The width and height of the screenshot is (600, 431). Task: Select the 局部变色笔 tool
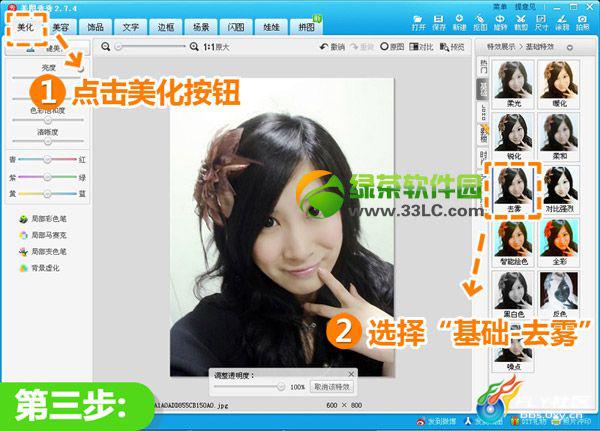tap(43, 251)
